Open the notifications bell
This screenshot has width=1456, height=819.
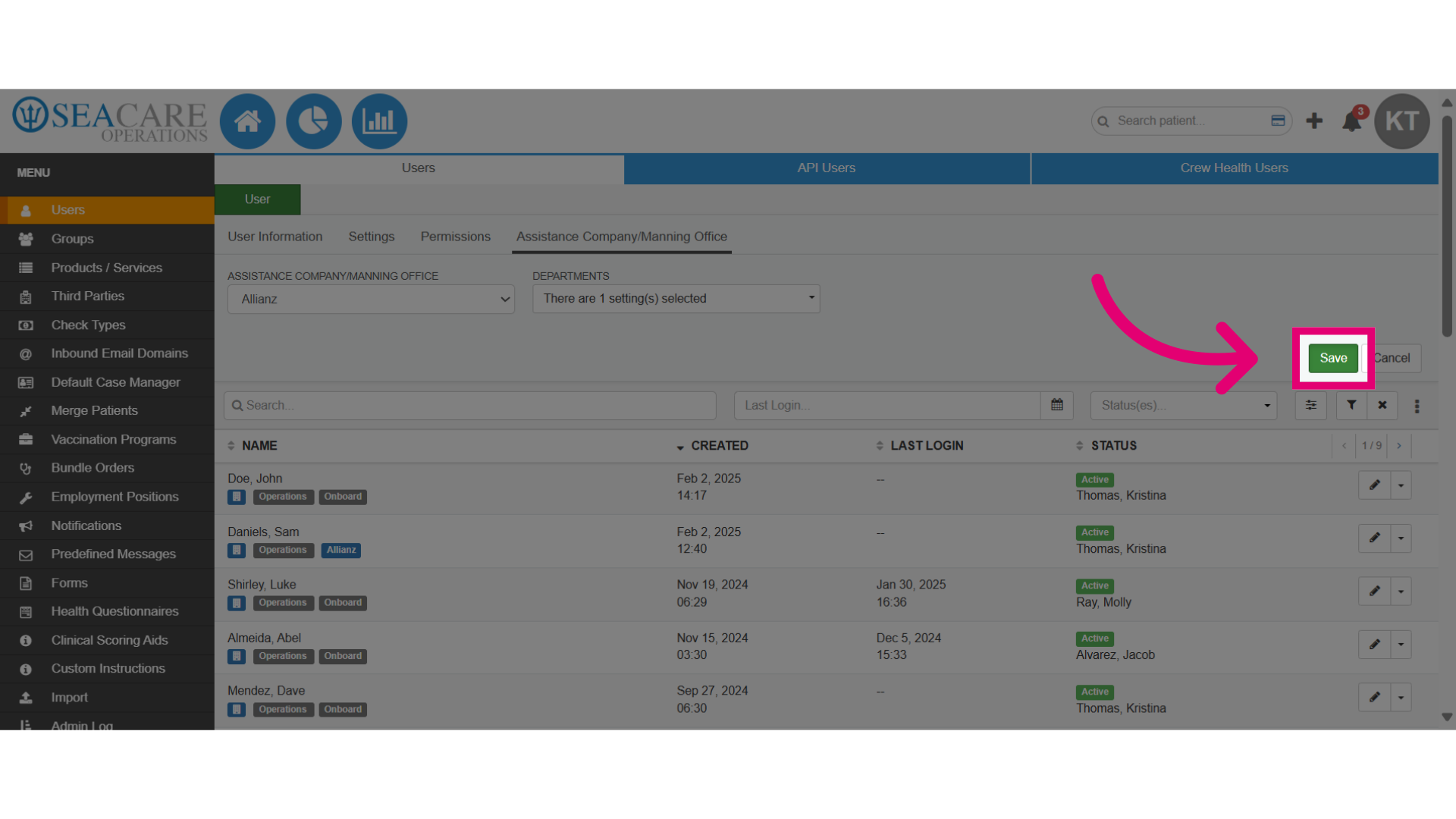1351,121
